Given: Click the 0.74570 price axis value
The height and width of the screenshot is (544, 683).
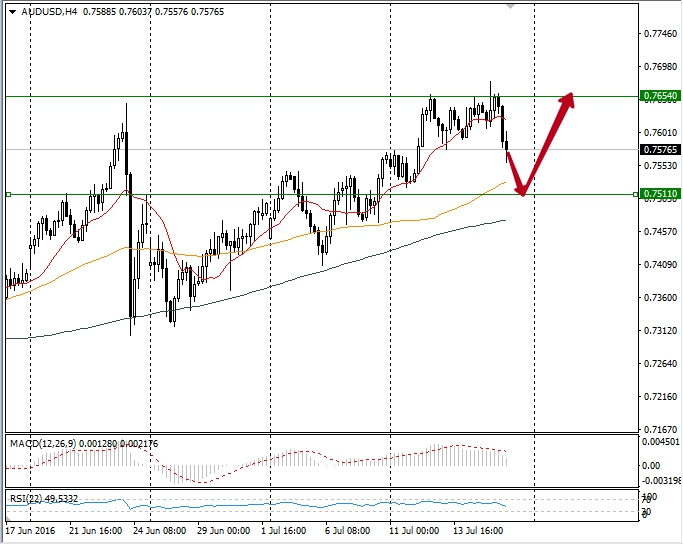Looking at the screenshot, I should tap(661, 231).
